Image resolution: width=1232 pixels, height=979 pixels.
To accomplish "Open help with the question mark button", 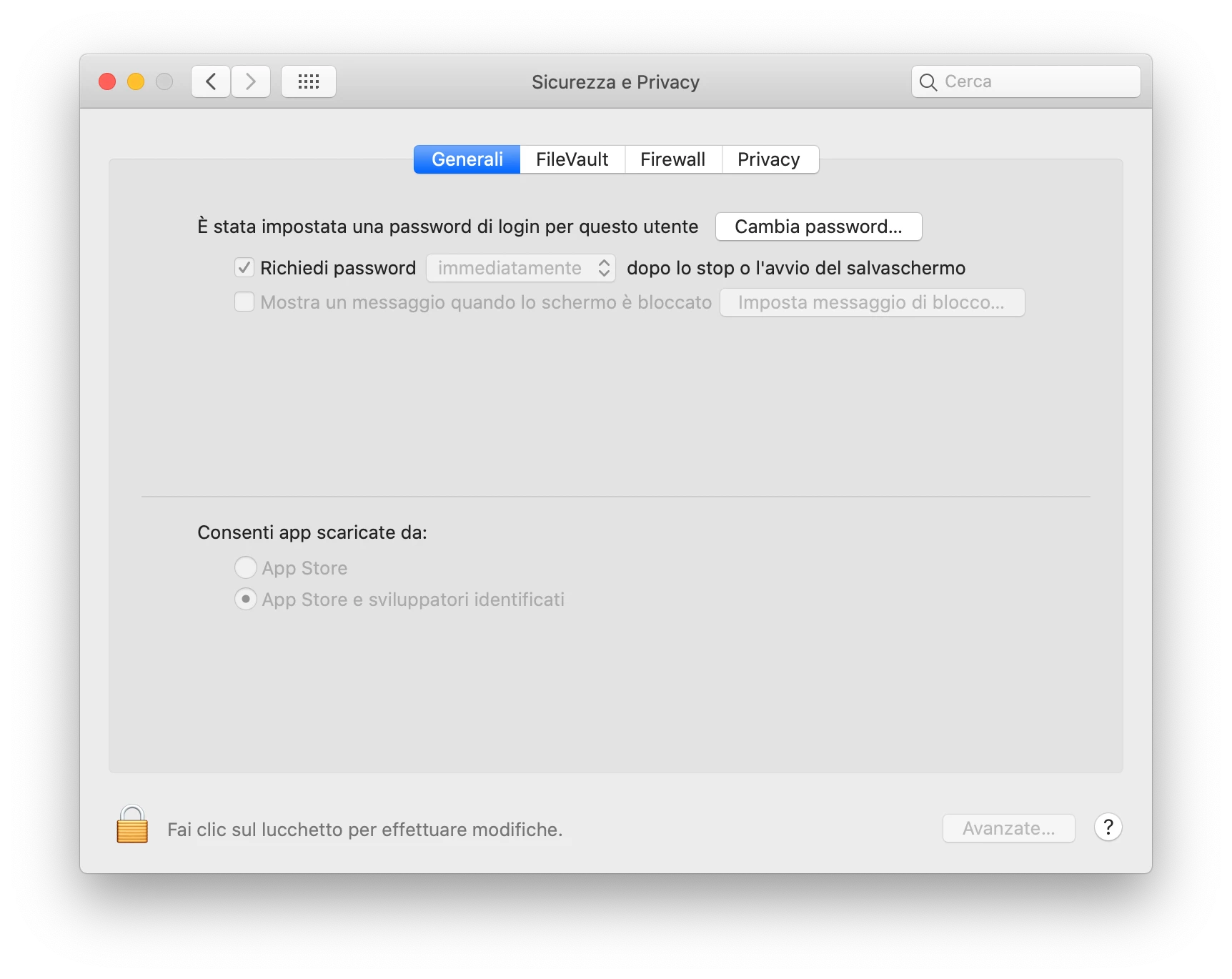I will (x=1108, y=828).
